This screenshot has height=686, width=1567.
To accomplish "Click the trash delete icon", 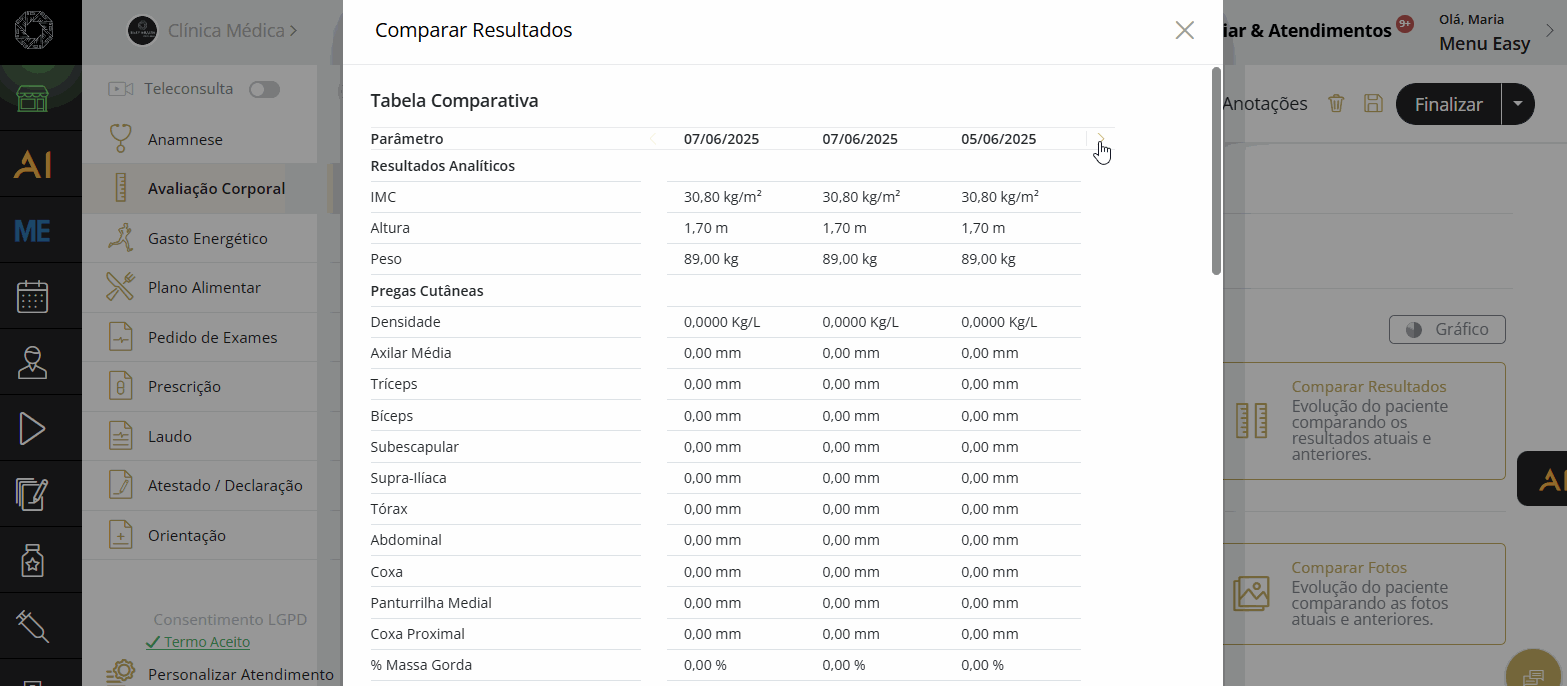I will (x=1336, y=103).
